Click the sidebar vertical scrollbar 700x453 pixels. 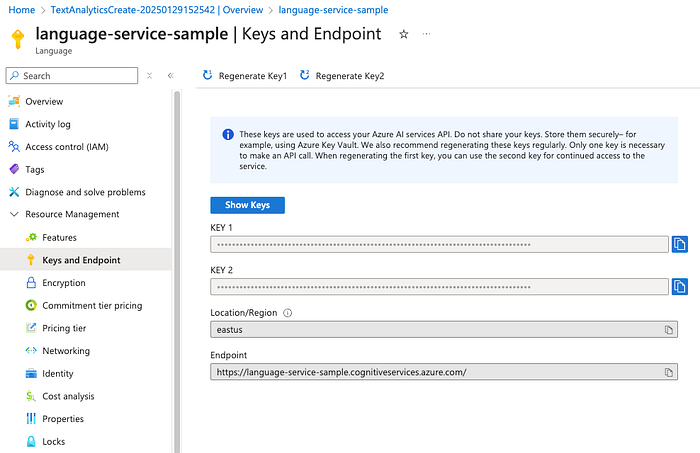tap(177, 271)
